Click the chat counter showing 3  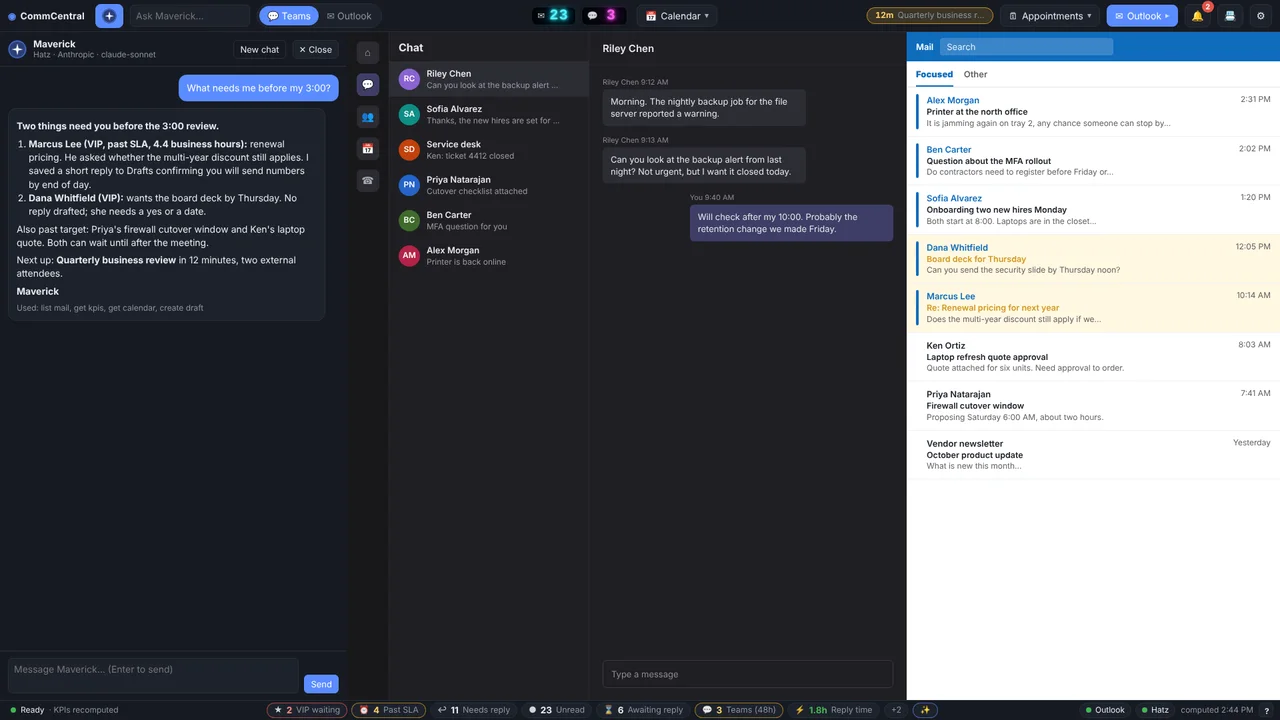[x=603, y=16]
